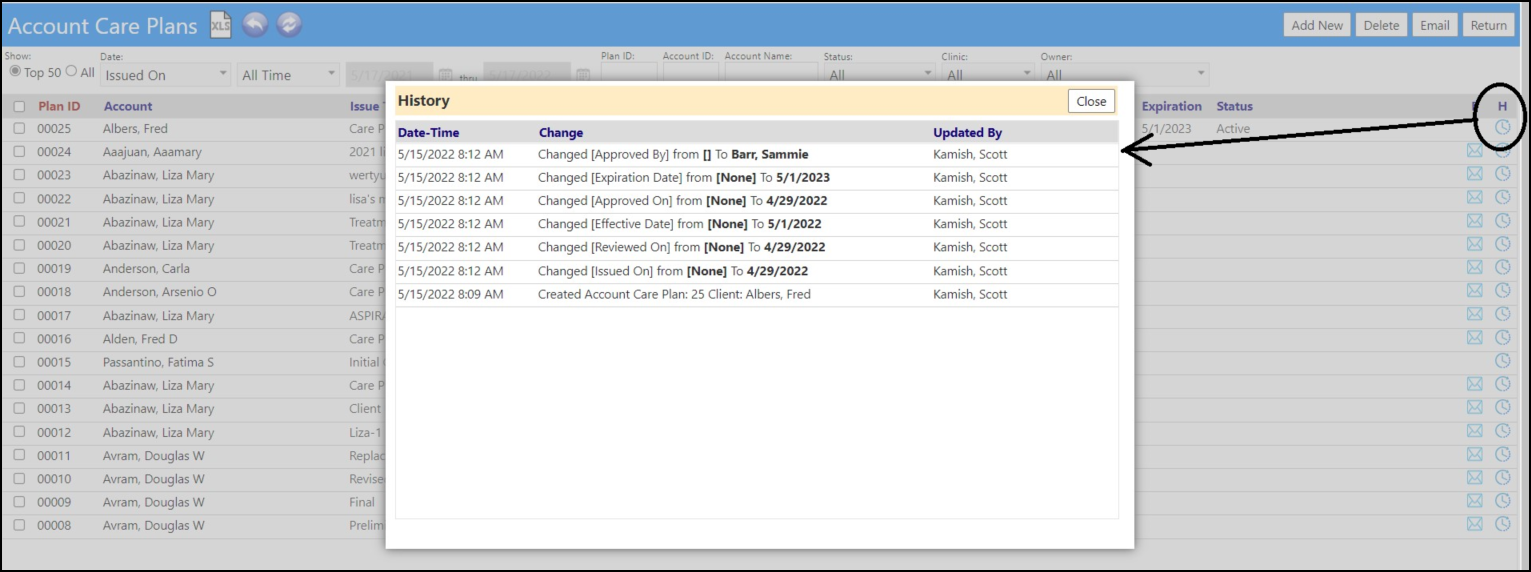Screen dimensions: 1531x572
Task: Open history for plan 00025
Action: [1502, 128]
